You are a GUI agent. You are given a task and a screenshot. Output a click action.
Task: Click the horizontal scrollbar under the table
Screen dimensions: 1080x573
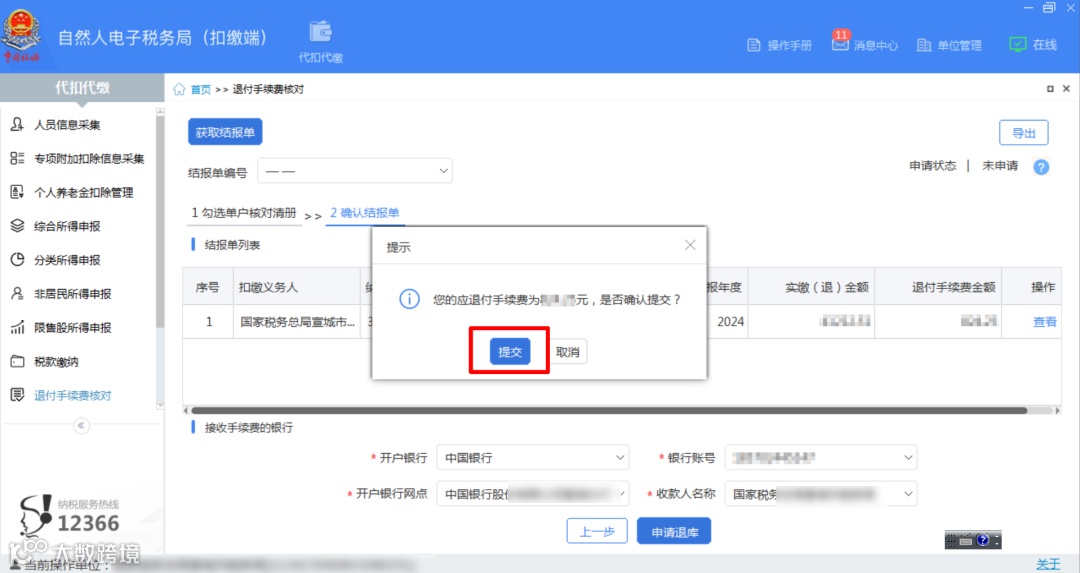click(609, 410)
